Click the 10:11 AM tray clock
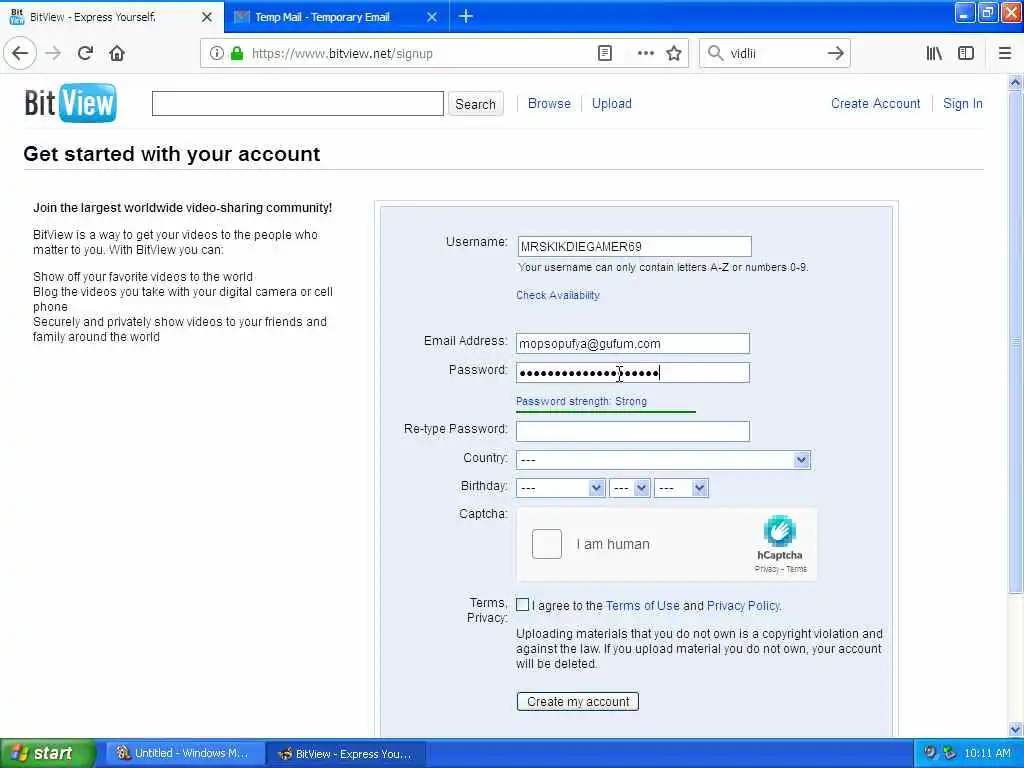 (987, 754)
